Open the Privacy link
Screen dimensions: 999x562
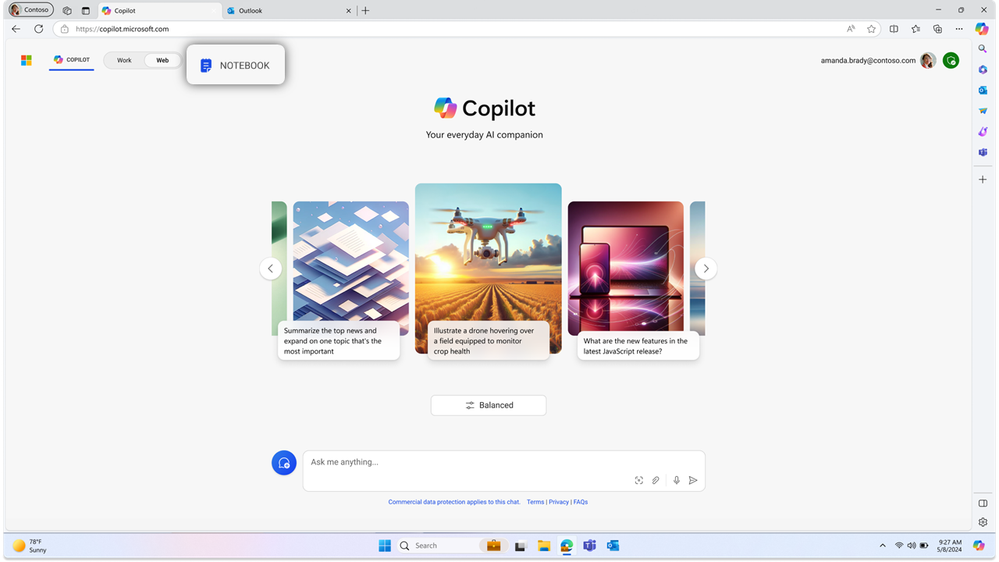click(x=558, y=502)
